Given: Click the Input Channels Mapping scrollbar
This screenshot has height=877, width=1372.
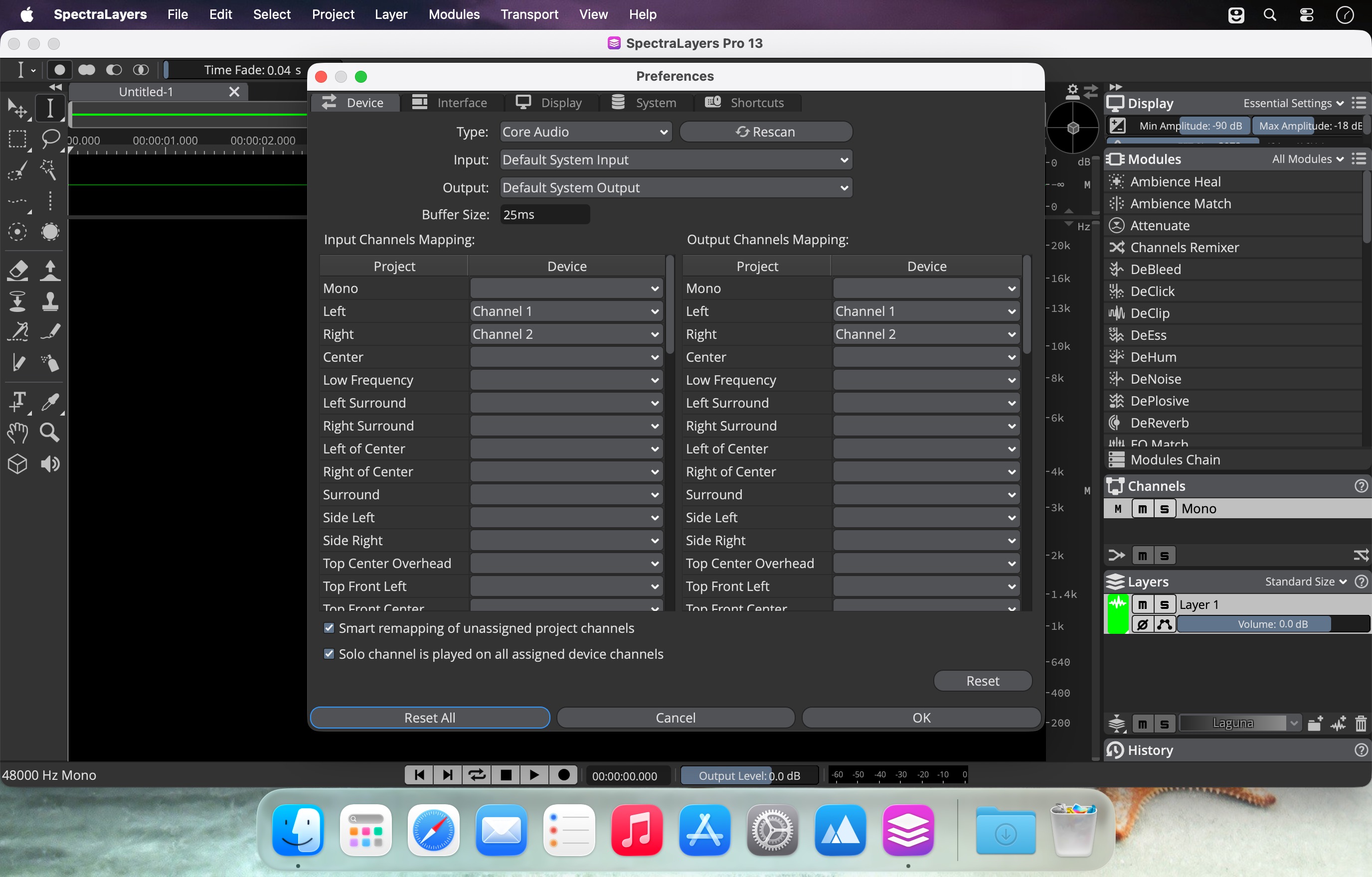Looking at the screenshot, I should pyautogui.click(x=670, y=304).
